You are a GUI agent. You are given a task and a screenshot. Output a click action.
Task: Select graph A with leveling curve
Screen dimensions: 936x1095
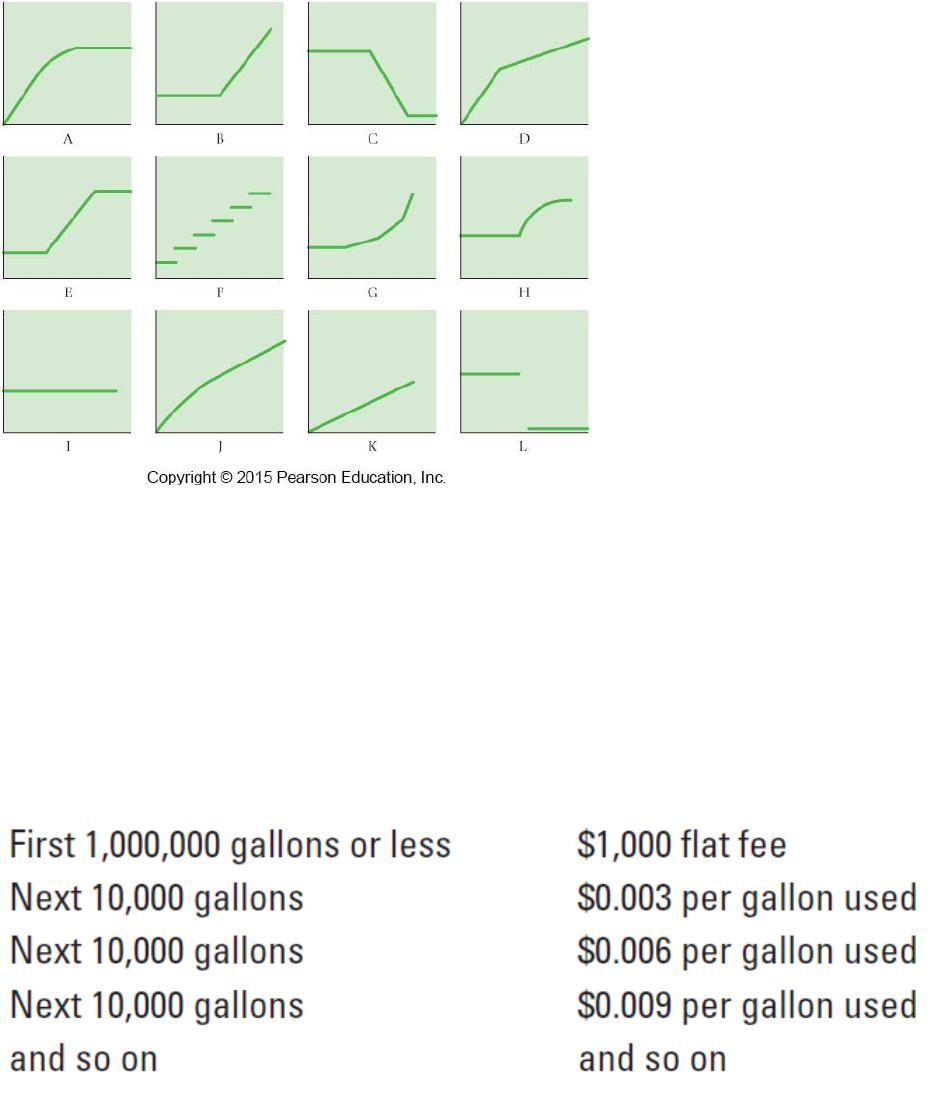[67, 63]
